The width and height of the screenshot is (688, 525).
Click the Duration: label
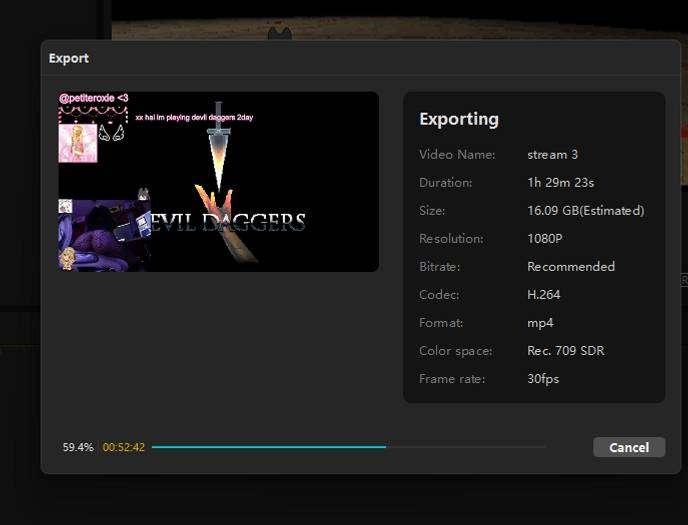[x=445, y=182]
